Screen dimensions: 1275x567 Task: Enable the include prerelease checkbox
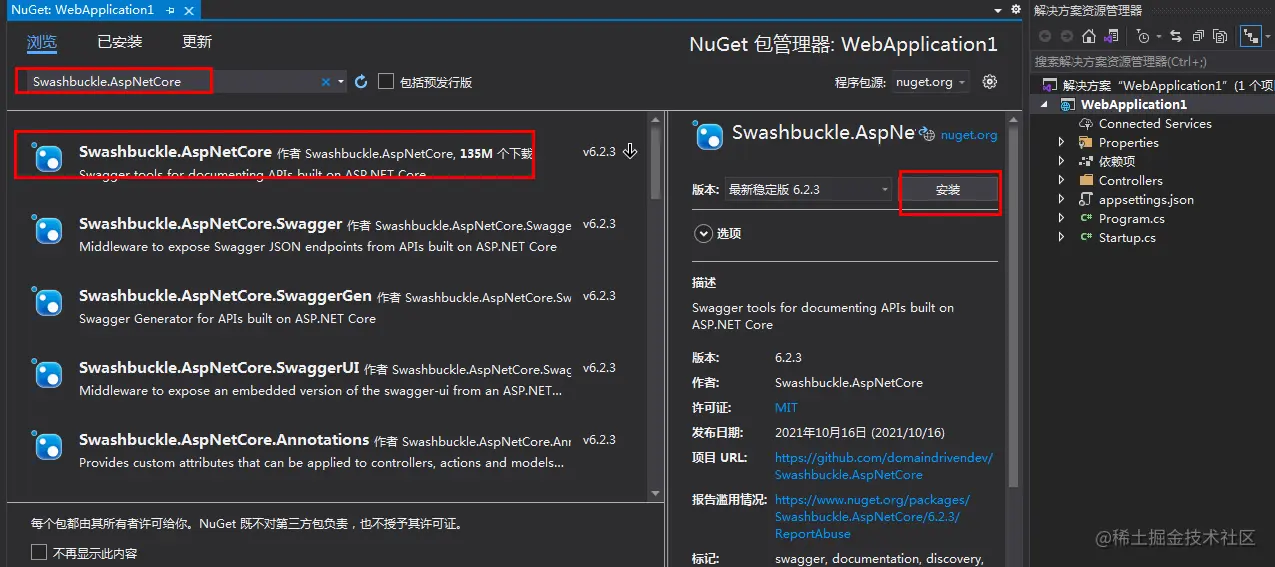386,82
